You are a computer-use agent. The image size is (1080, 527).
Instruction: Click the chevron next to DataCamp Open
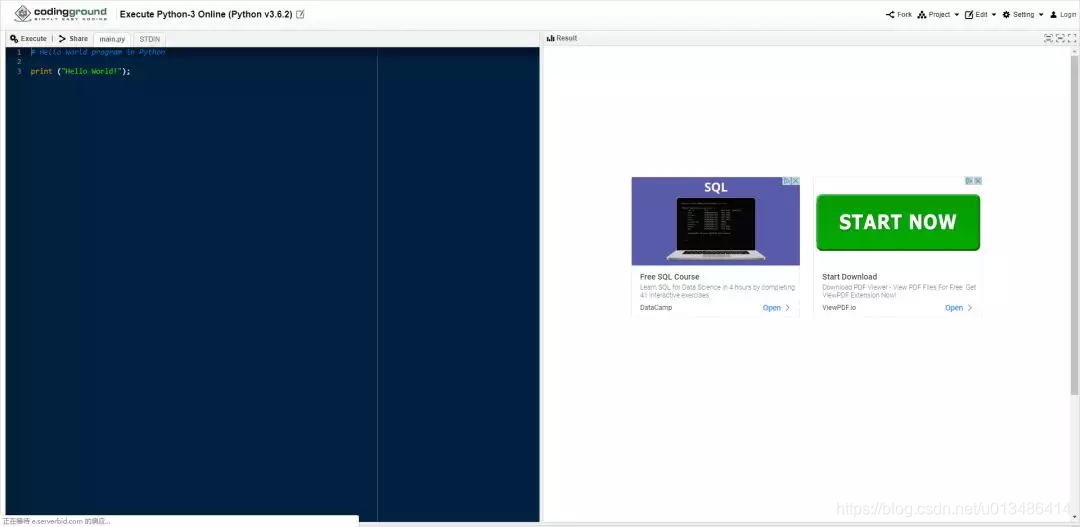787,308
